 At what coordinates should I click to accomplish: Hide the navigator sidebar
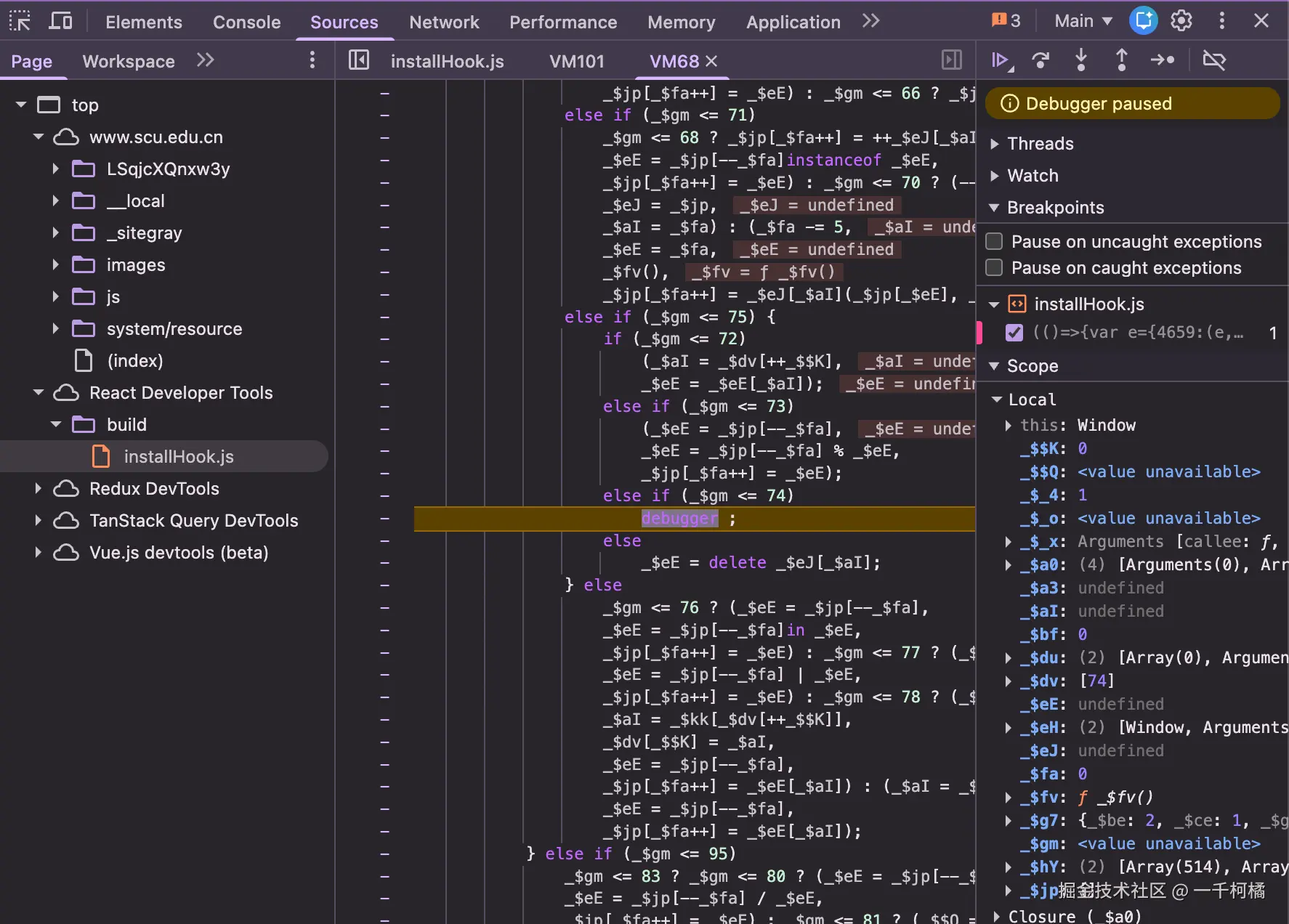[359, 60]
